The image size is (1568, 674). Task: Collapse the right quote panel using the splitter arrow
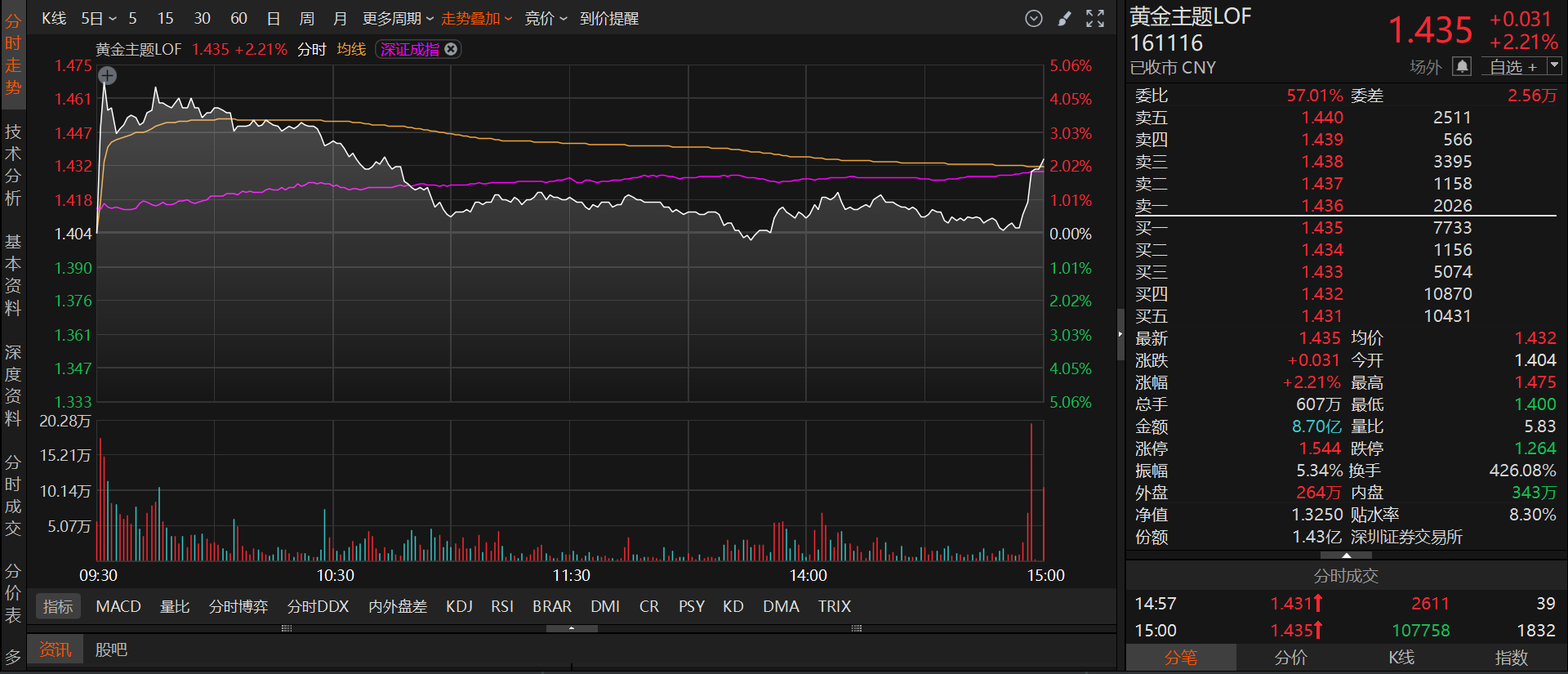[1120, 334]
